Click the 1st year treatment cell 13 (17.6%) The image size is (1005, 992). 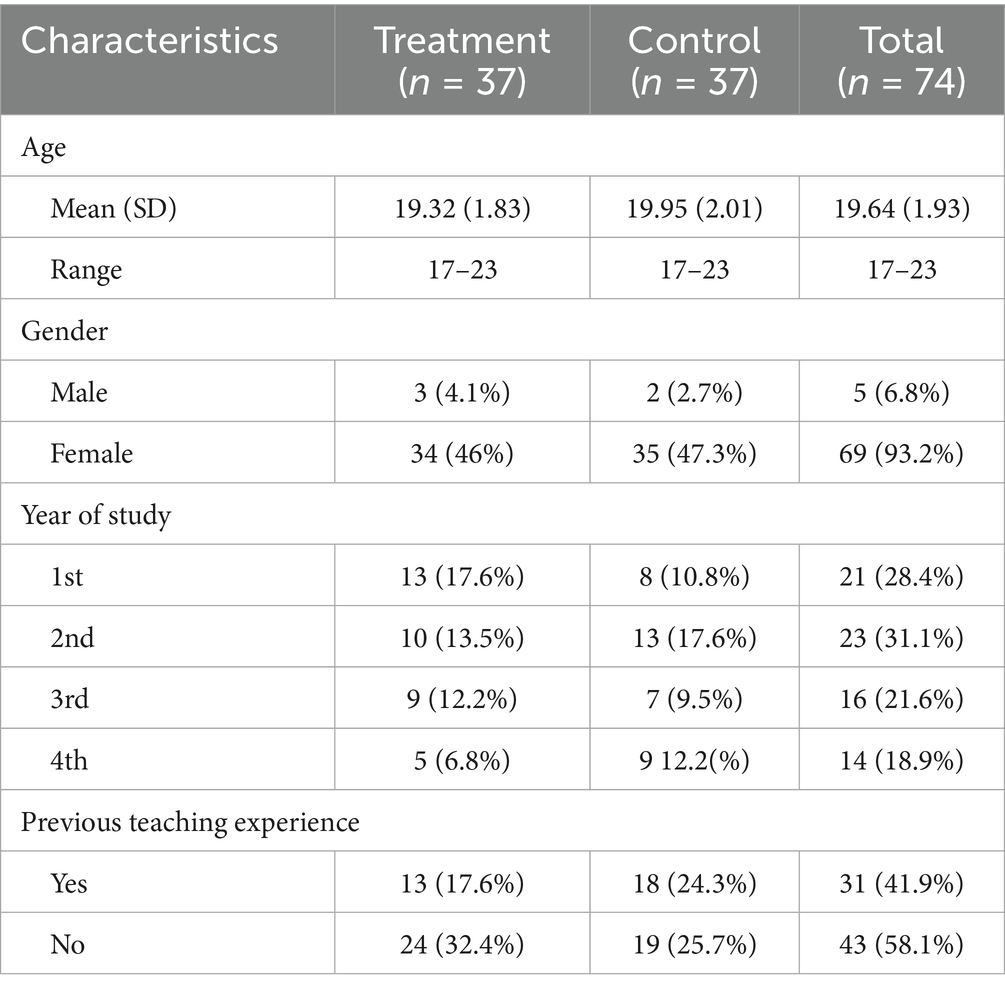point(462,577)
